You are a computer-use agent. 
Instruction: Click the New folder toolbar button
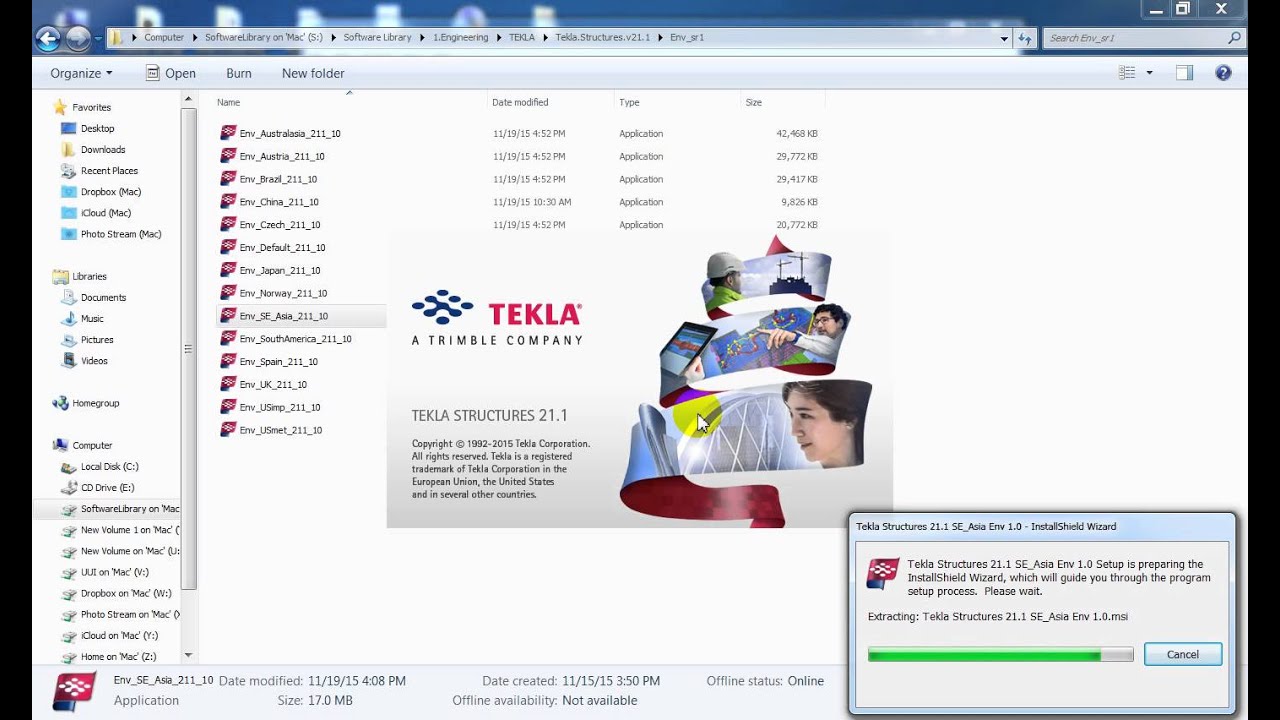[x=313, y=73]
